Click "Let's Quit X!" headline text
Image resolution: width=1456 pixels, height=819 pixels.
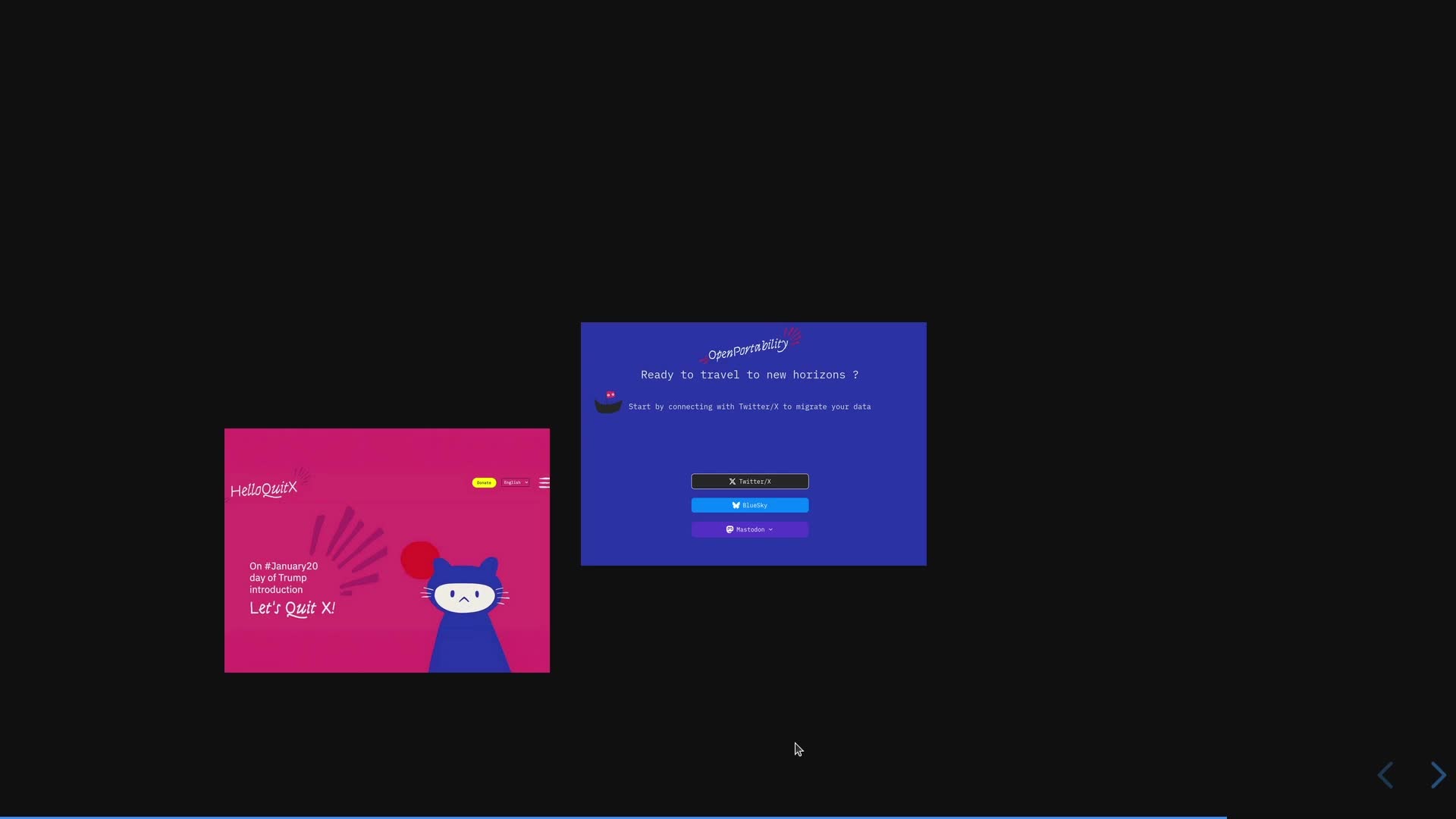(292, 608)
